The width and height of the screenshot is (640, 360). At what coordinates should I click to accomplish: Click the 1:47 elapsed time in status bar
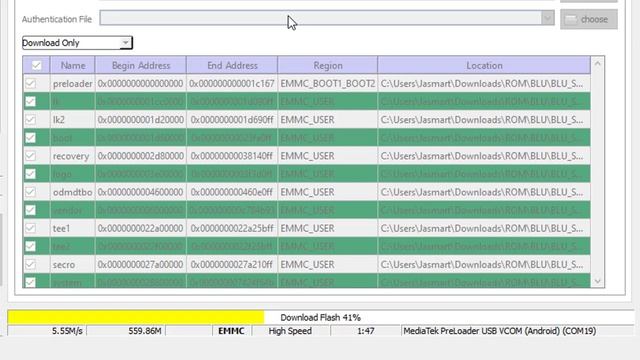tap(365, 331)
